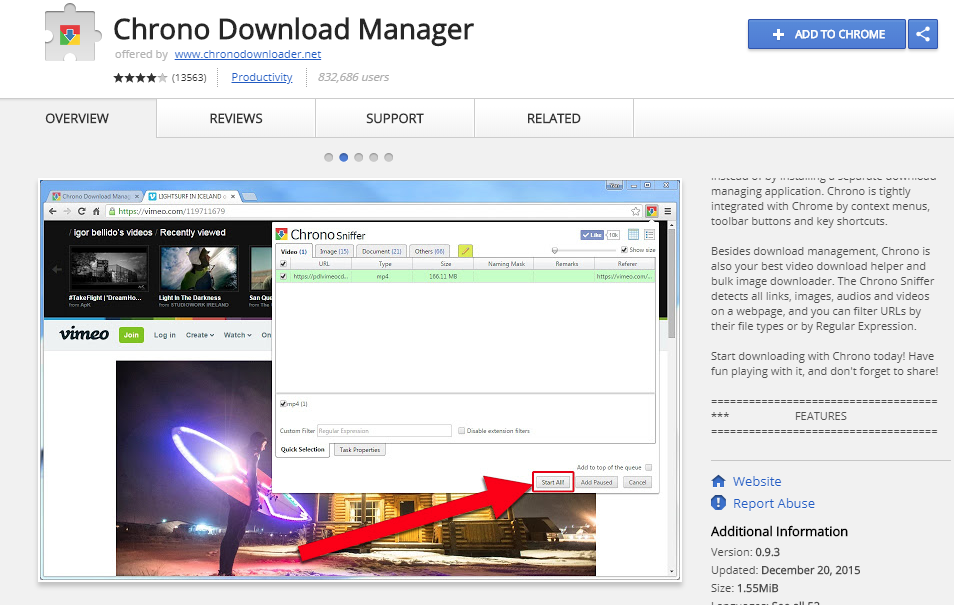
Task: Click the Custom Filter regular expression field
Action: 385,430
